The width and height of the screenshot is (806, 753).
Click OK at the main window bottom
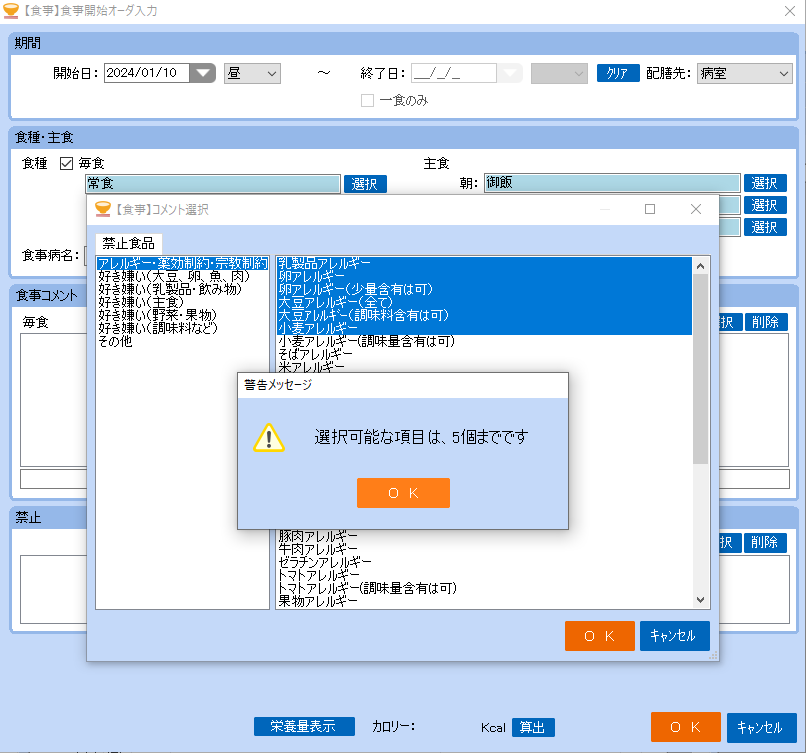[685, 727]
